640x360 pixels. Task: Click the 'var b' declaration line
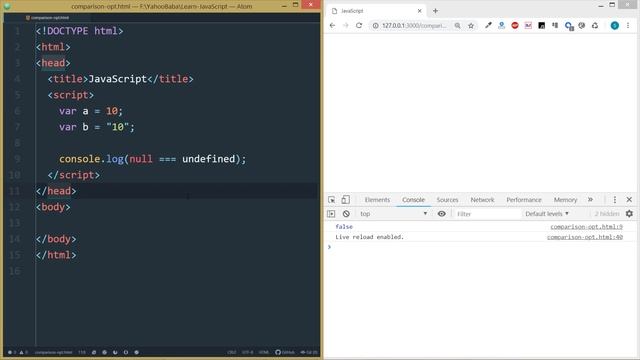click(97, 127)
